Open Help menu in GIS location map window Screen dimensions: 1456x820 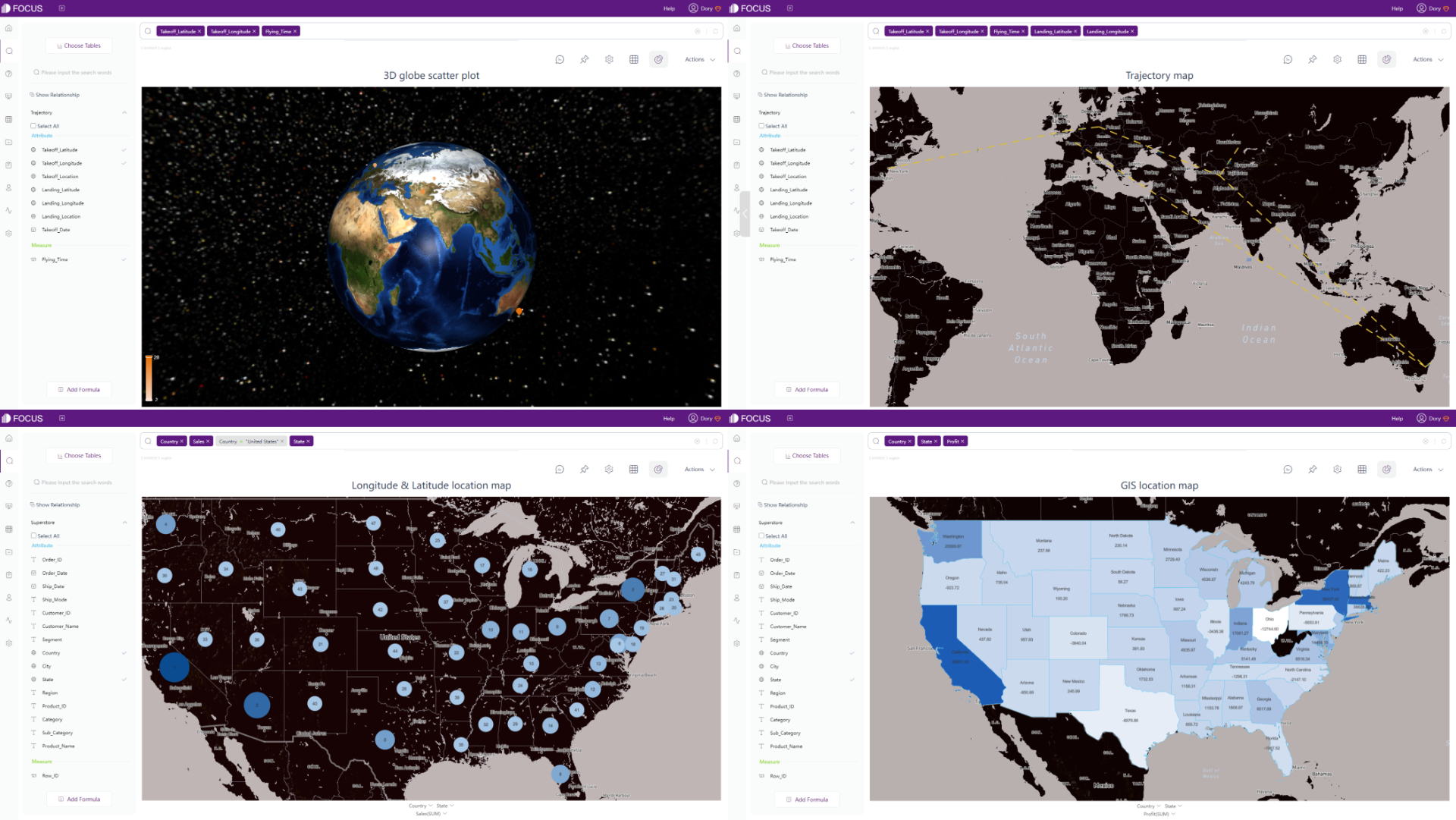[1397, 419]
